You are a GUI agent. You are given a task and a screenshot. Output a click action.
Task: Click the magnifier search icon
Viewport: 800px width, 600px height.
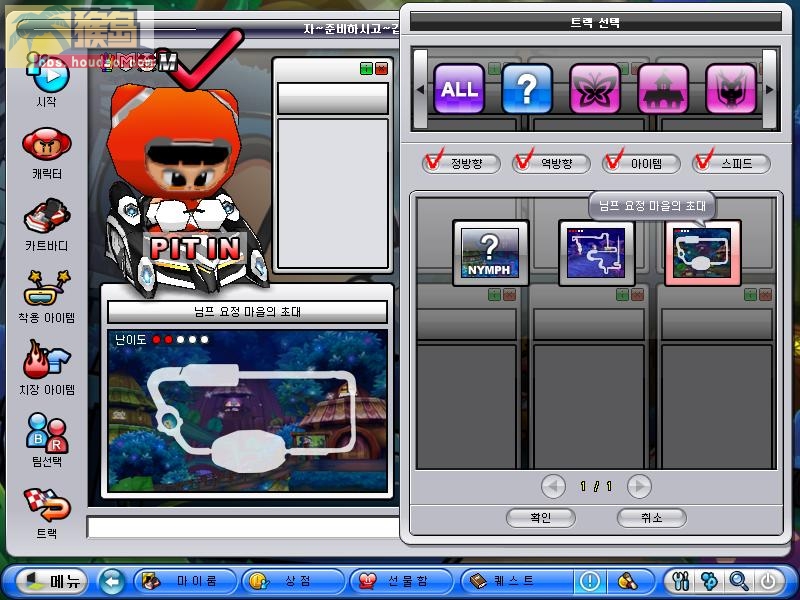[738, 581]
